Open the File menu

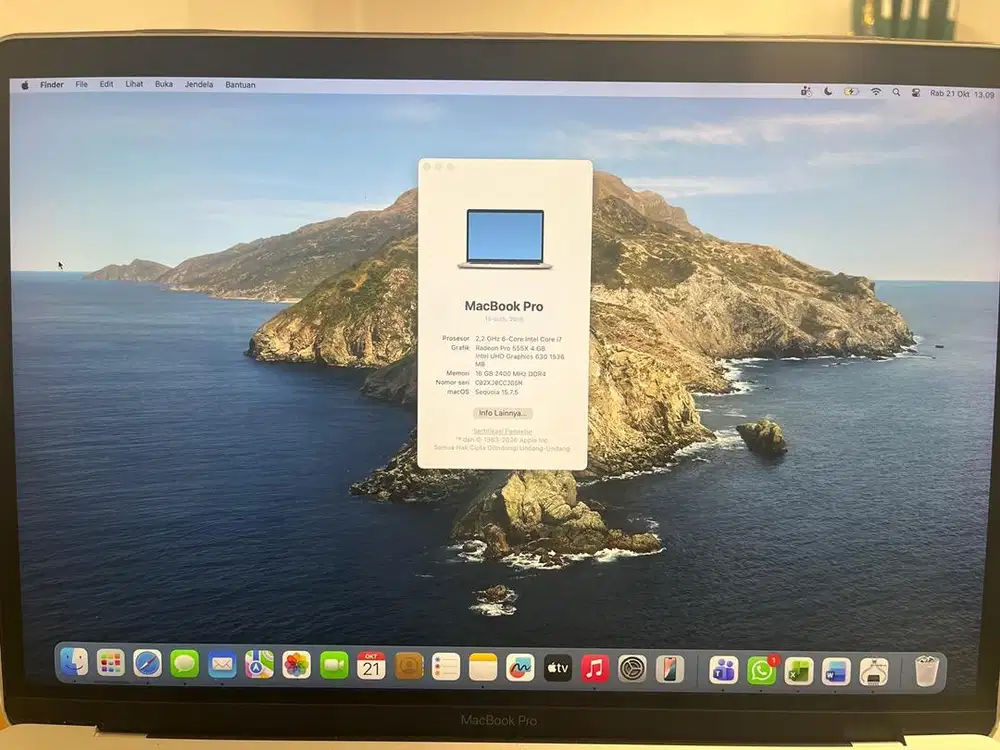[82, 84]
